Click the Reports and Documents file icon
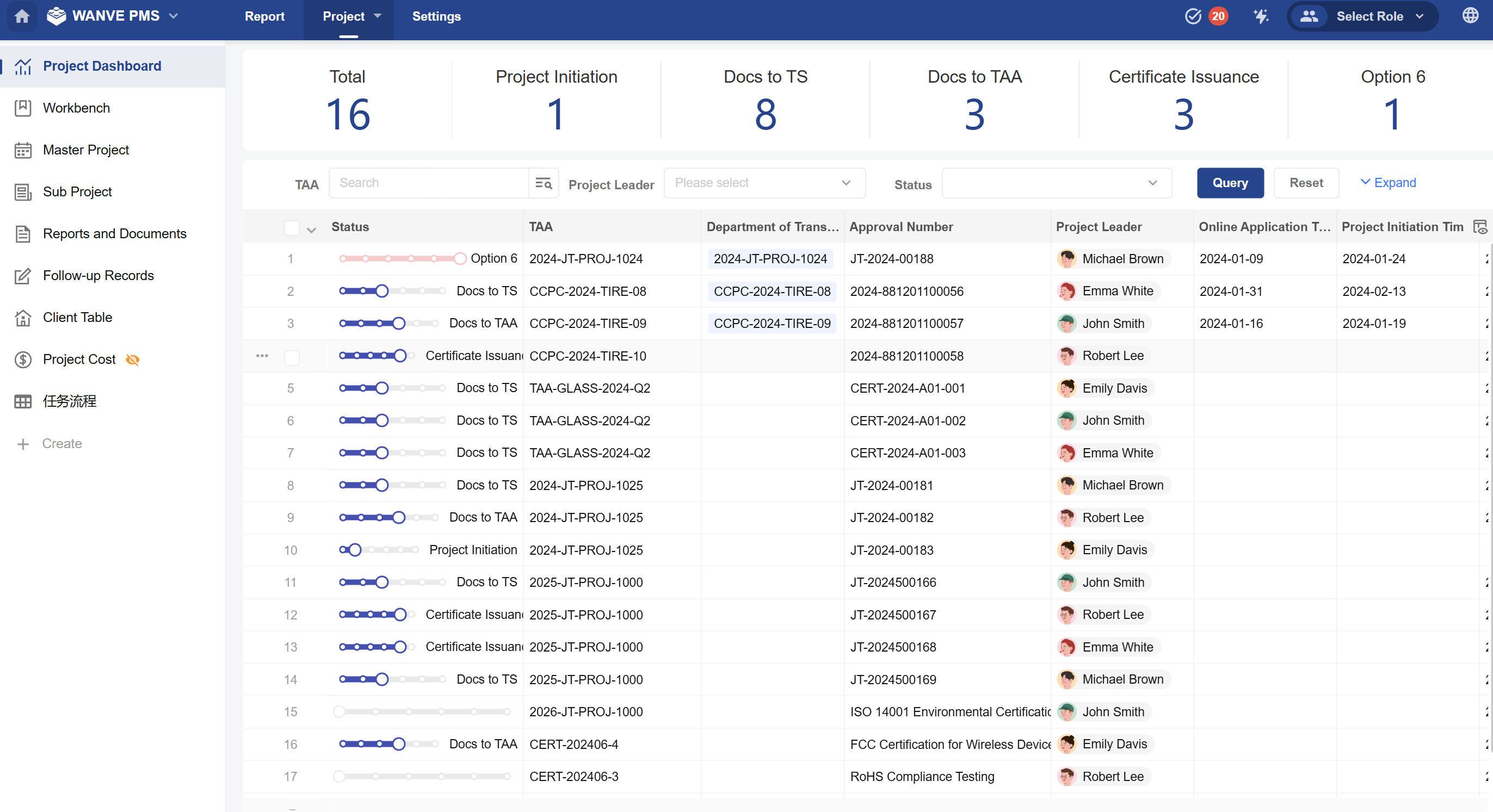The image size is (1493, 812). tap(23, 234)
